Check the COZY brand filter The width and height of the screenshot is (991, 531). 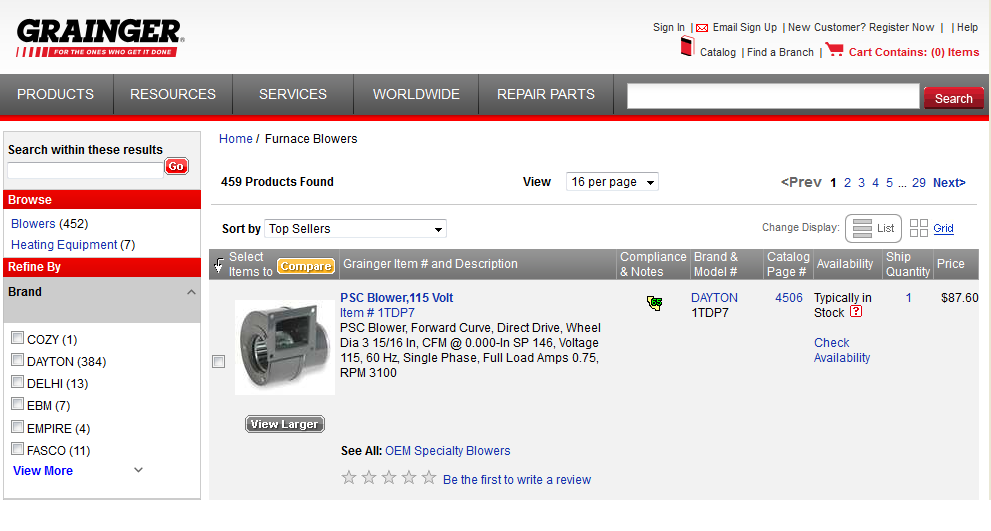click(18, 338)
